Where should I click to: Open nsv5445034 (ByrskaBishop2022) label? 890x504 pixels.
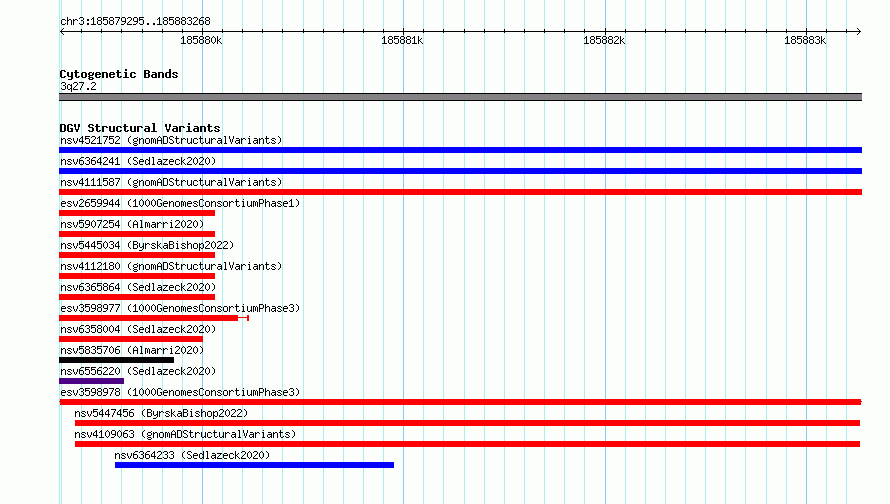pos(147,245)
